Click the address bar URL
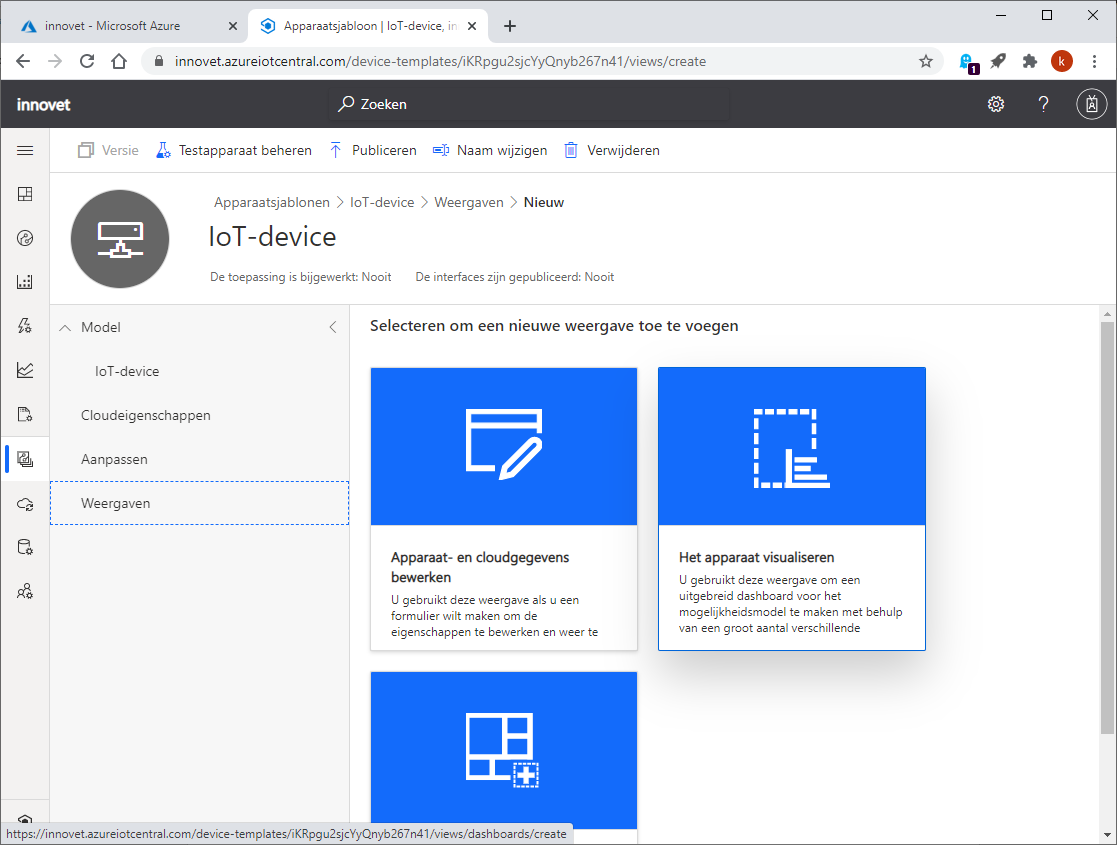Viewport: 1117px width, 845px height. [440, 61]
